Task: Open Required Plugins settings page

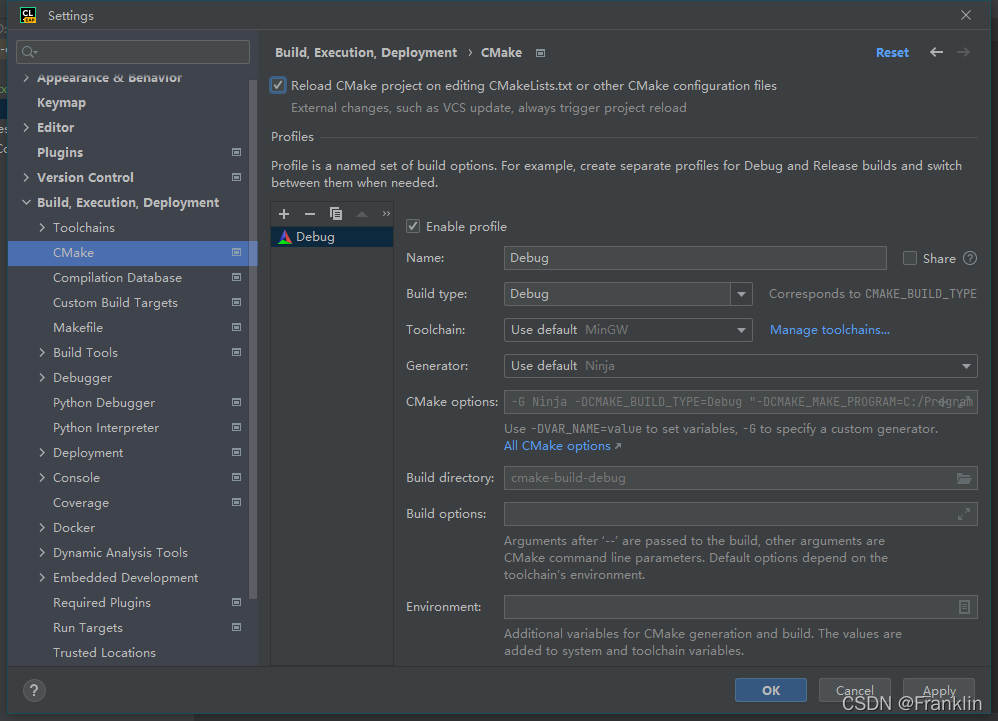Action: [x=102, y=603]
